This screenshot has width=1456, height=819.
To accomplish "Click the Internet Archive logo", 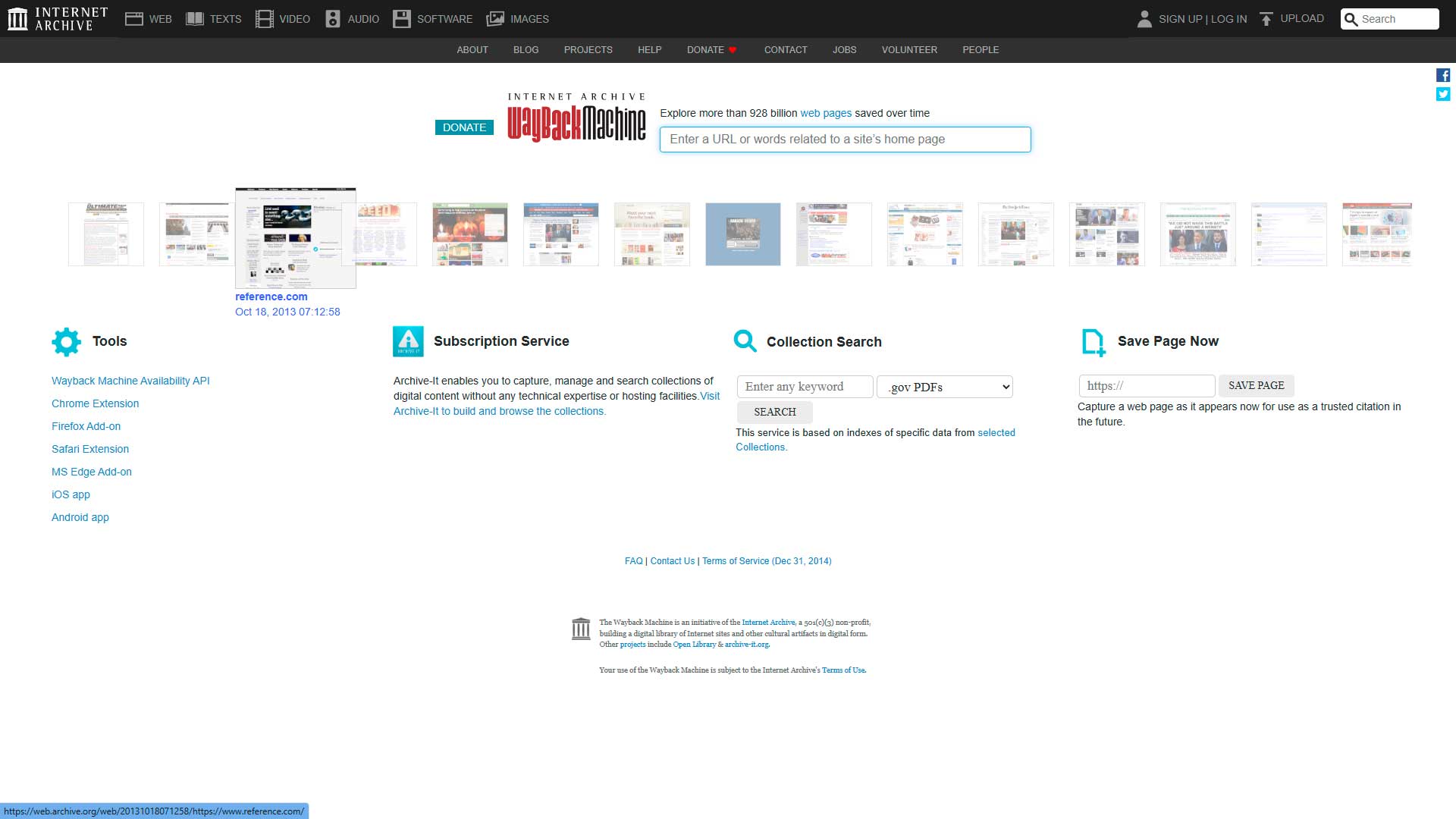I will coord(58,19).
